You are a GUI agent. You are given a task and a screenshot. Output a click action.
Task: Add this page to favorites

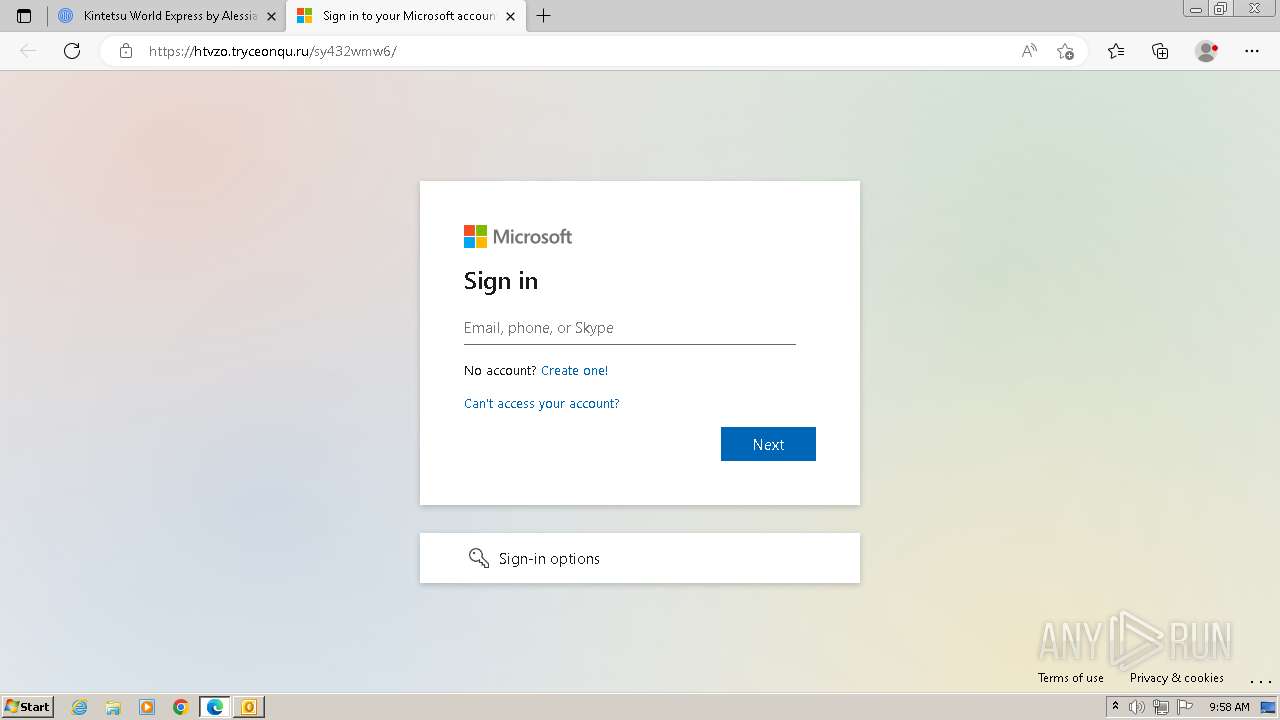pos(1065,51)
